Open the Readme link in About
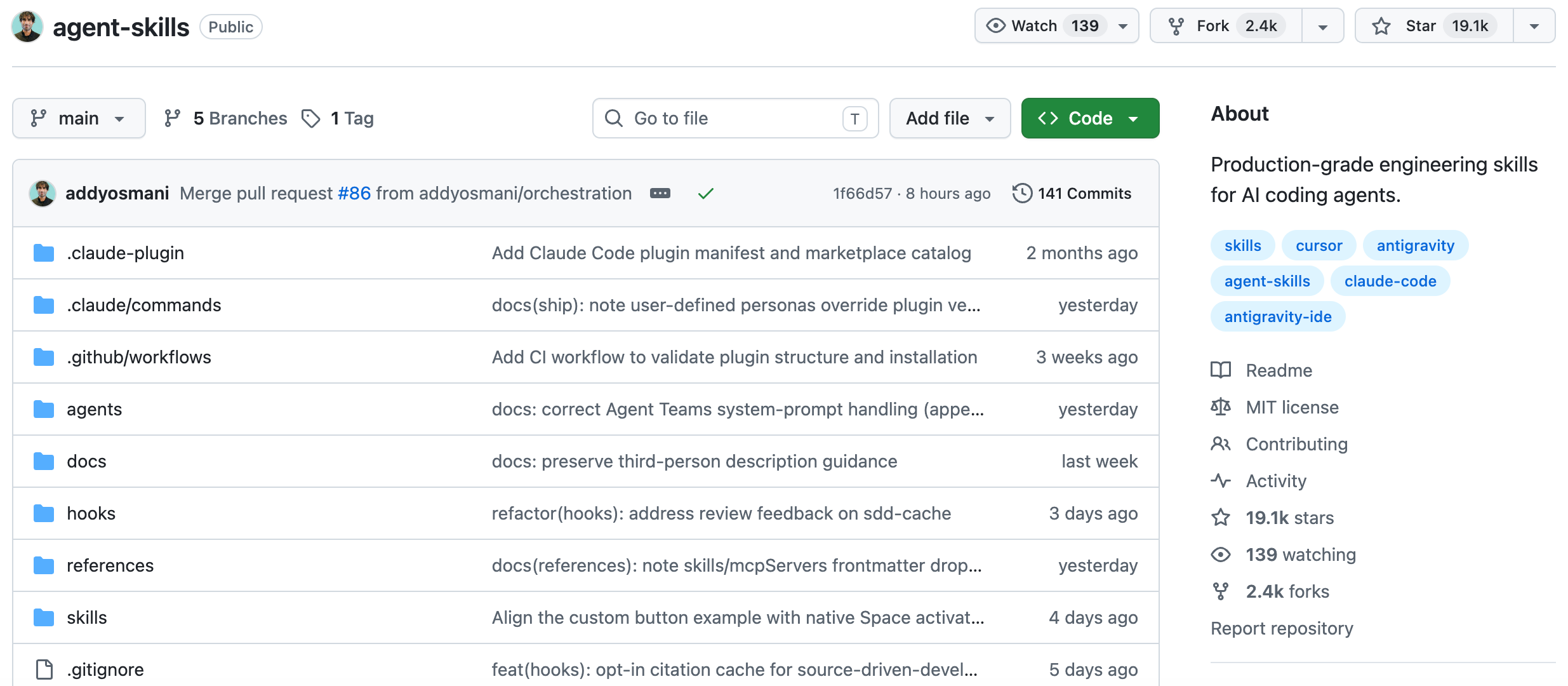Image resolution: width=1568 pixels, height=686 pixels. click(x=1279, y=370)
